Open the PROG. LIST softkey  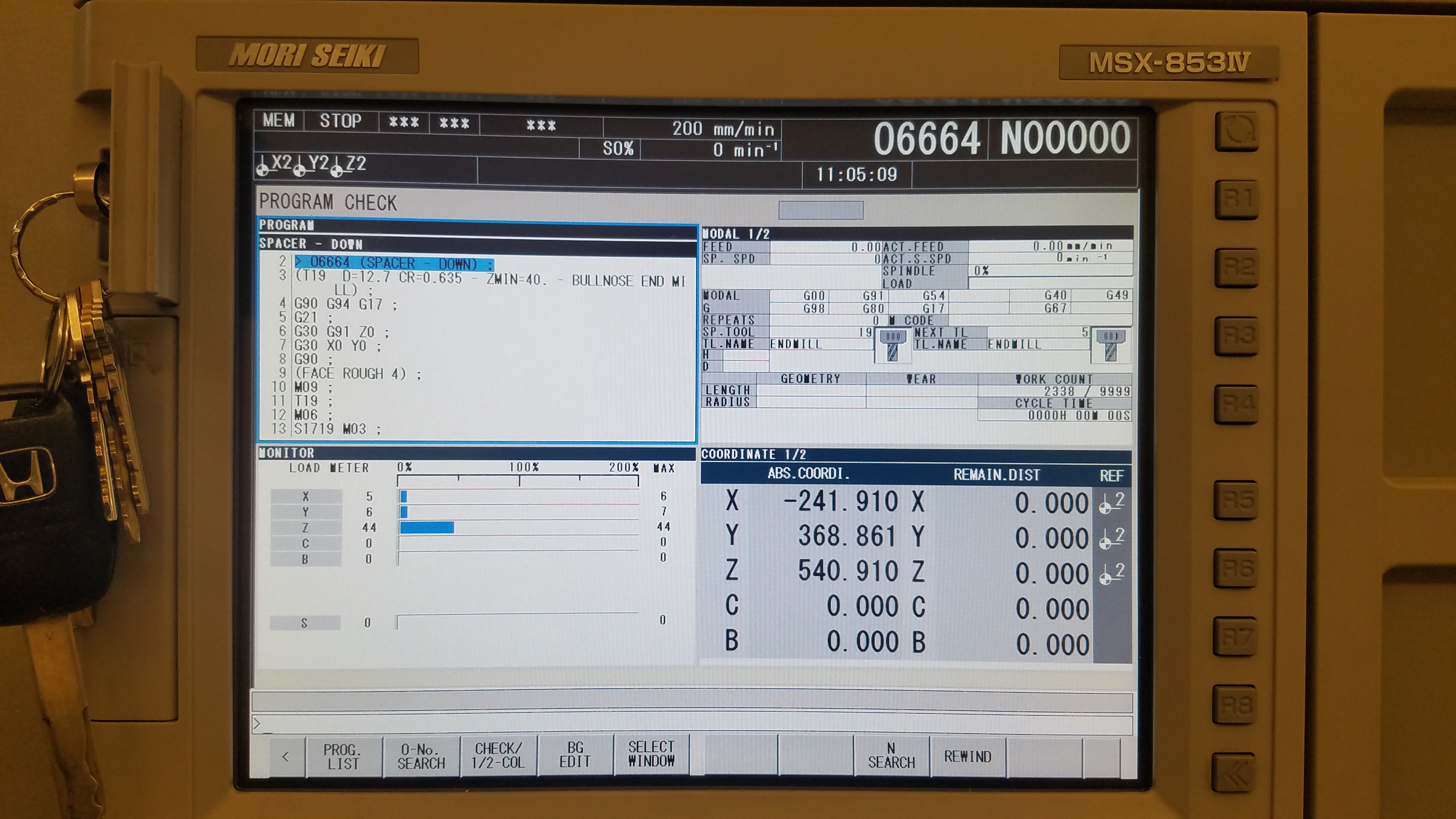pos(343,756)
